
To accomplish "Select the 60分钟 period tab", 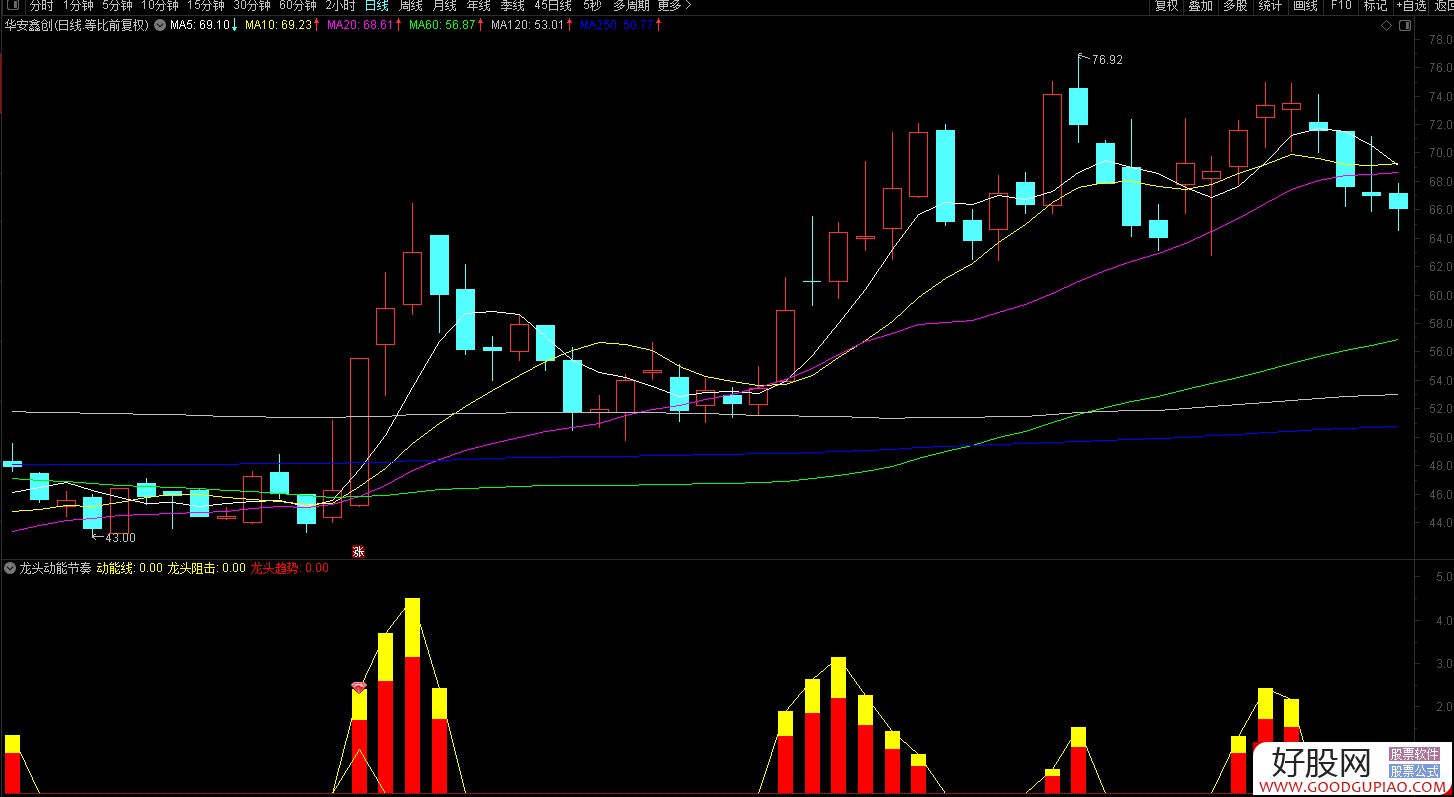I will (x=298, y=6).
